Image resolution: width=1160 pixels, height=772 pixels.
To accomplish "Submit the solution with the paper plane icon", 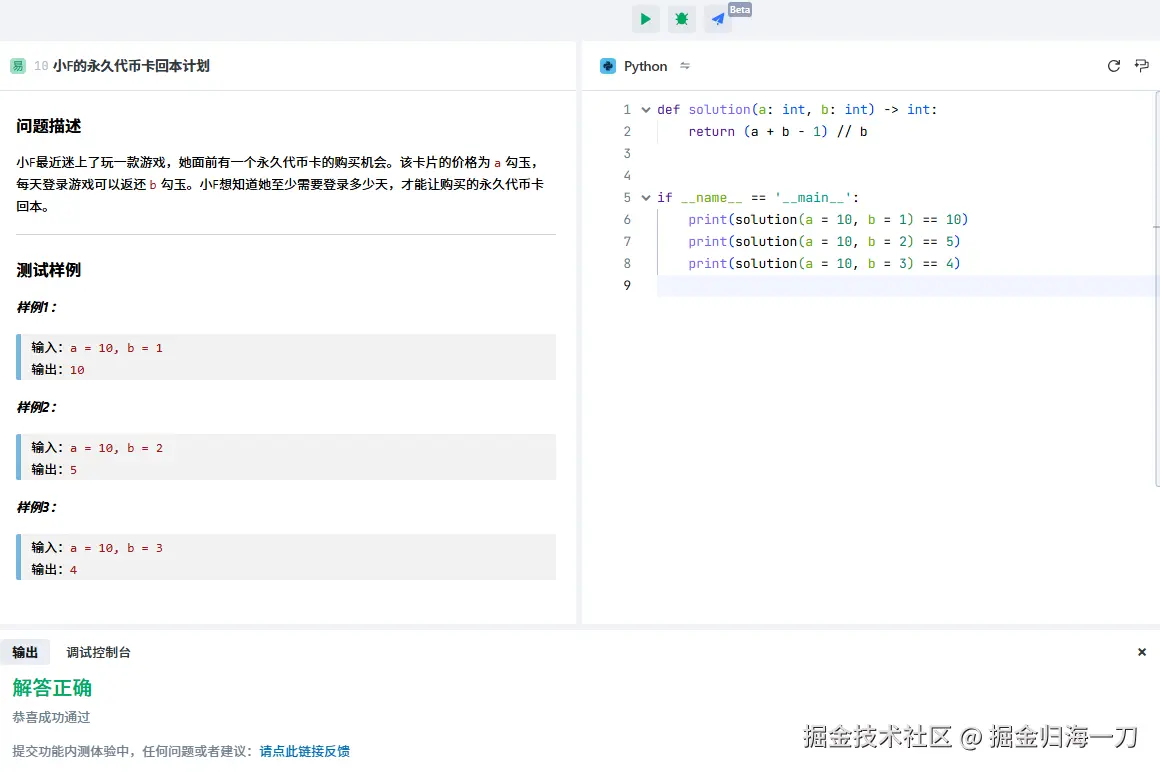I will click(x=716, y=18).
